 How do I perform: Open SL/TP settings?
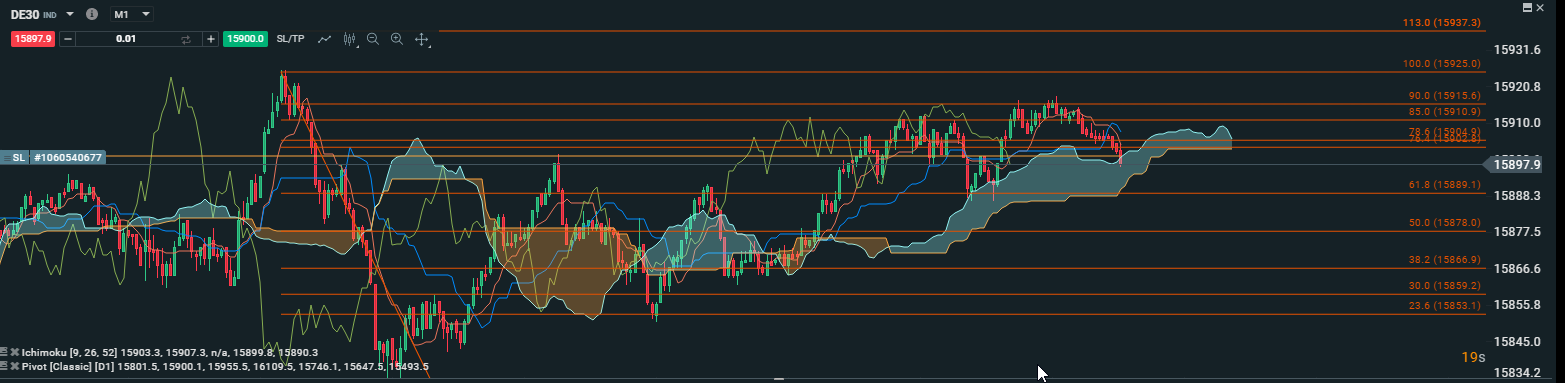coord(290,39)
